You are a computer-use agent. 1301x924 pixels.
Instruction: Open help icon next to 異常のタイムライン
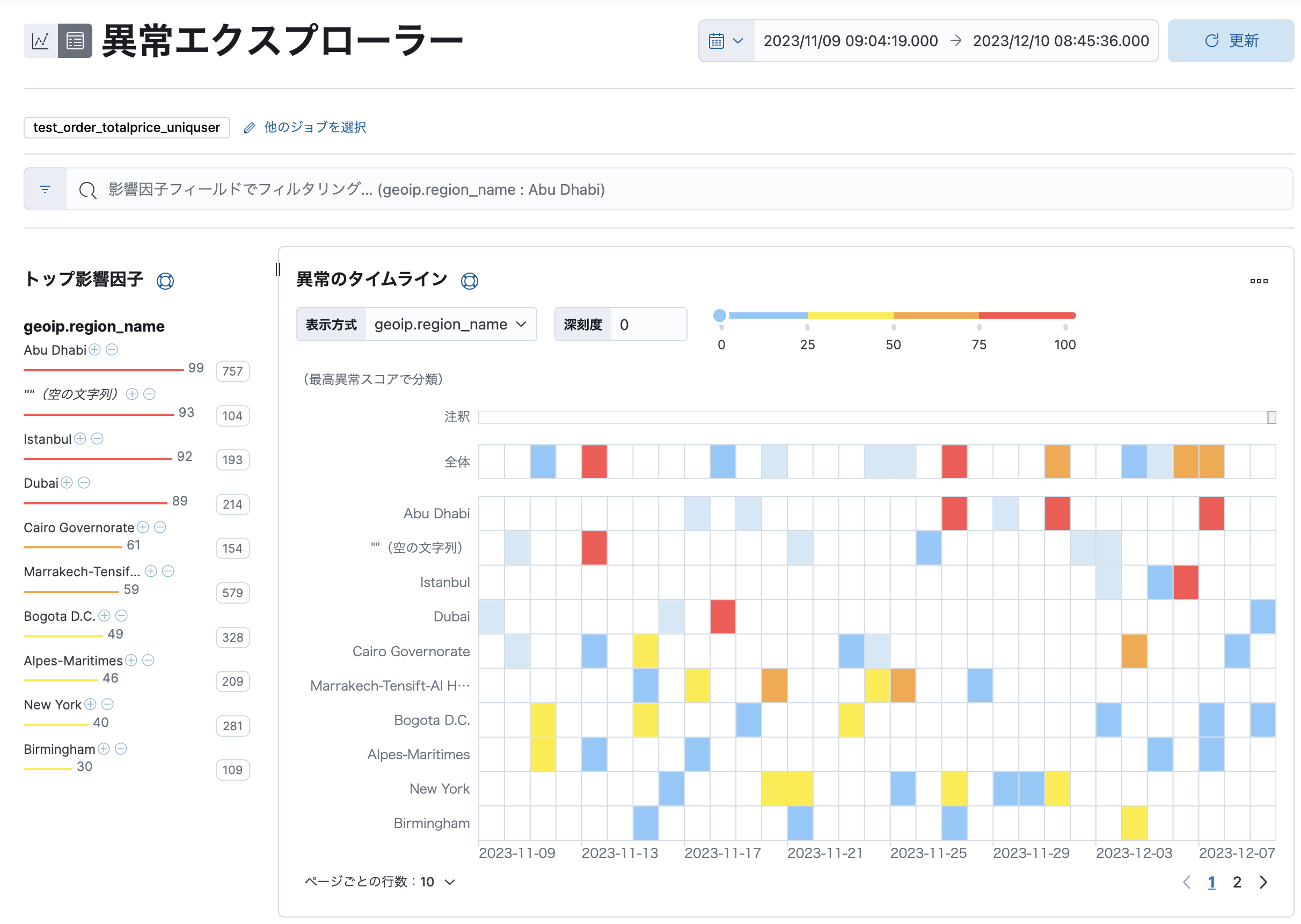tap(469, 281)
